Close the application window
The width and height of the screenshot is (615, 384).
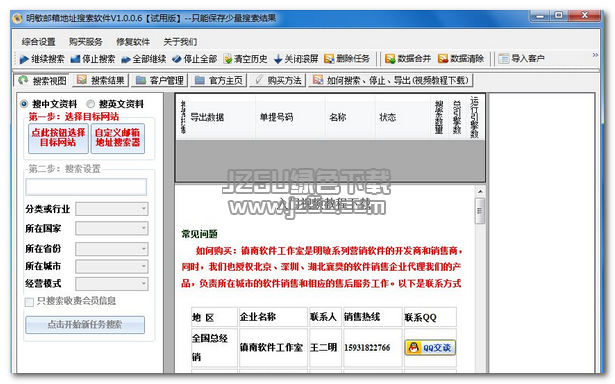585,16
